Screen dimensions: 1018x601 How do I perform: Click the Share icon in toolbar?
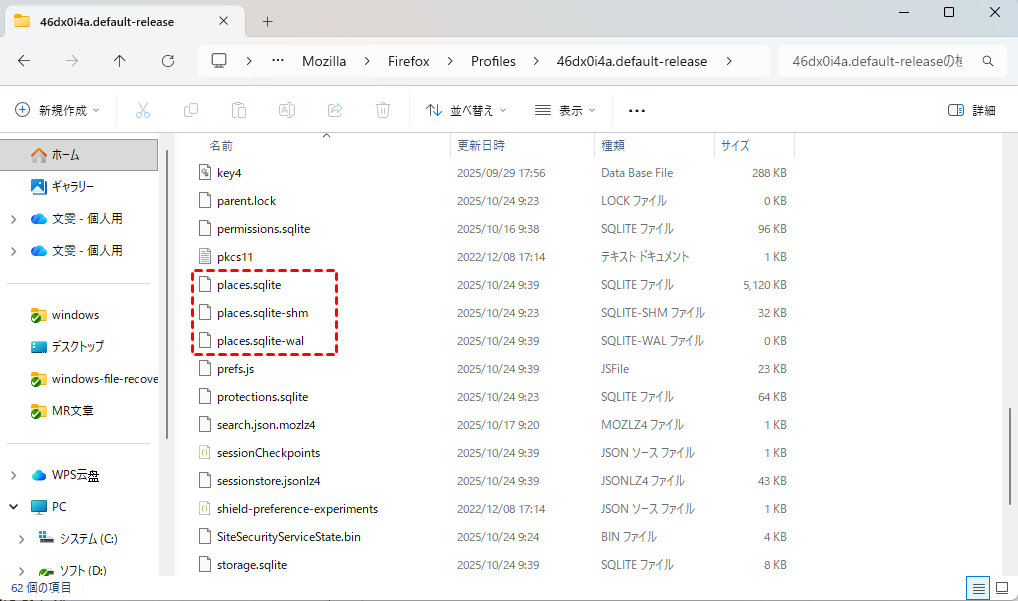(335, 110)
